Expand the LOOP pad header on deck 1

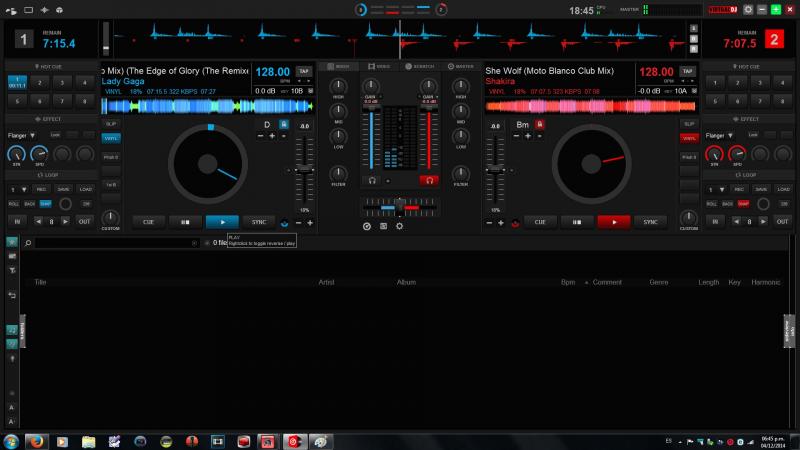48,175
